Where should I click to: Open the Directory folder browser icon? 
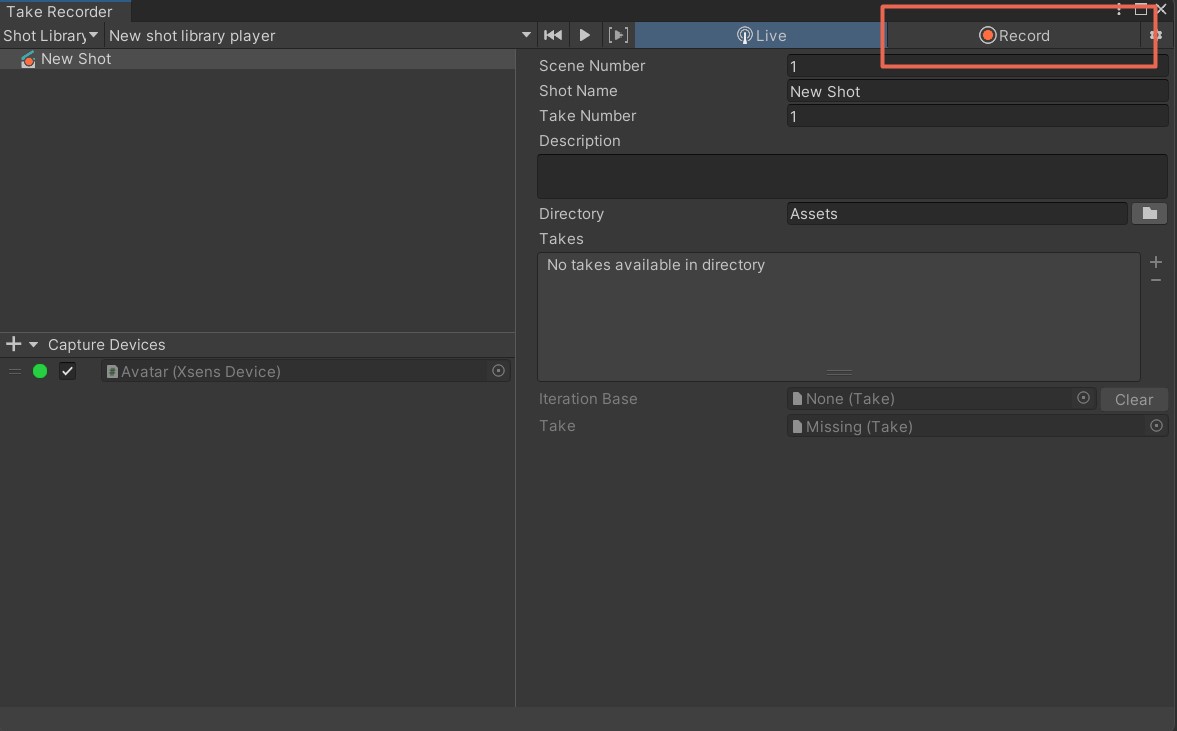click(x=1148, y=213)
